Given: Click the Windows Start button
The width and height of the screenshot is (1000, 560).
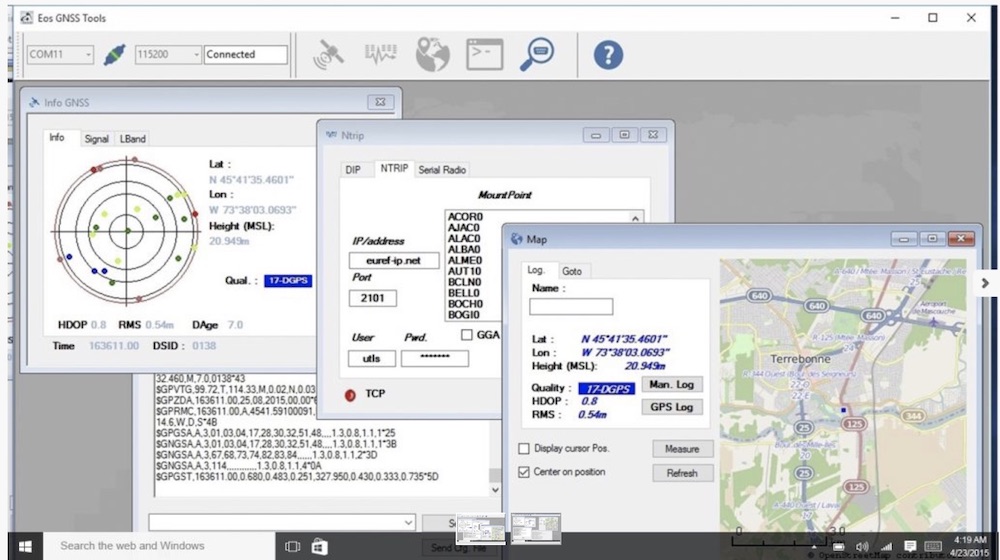Looking at the screenshot, I should 25,547.
